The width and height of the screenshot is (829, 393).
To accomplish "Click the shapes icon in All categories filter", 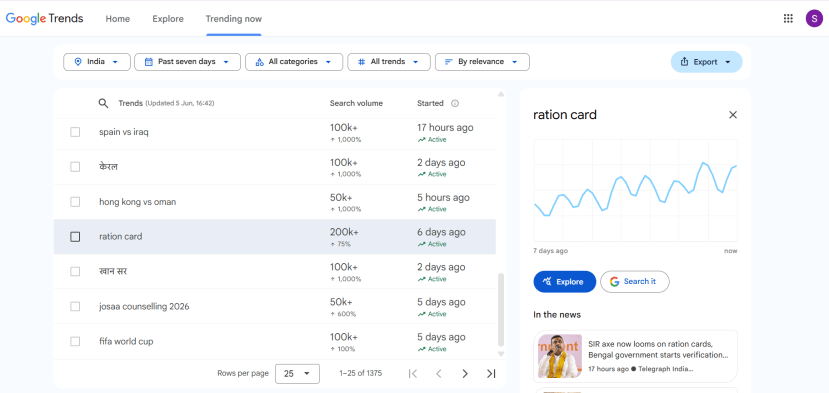I will (x=260, y=62).
